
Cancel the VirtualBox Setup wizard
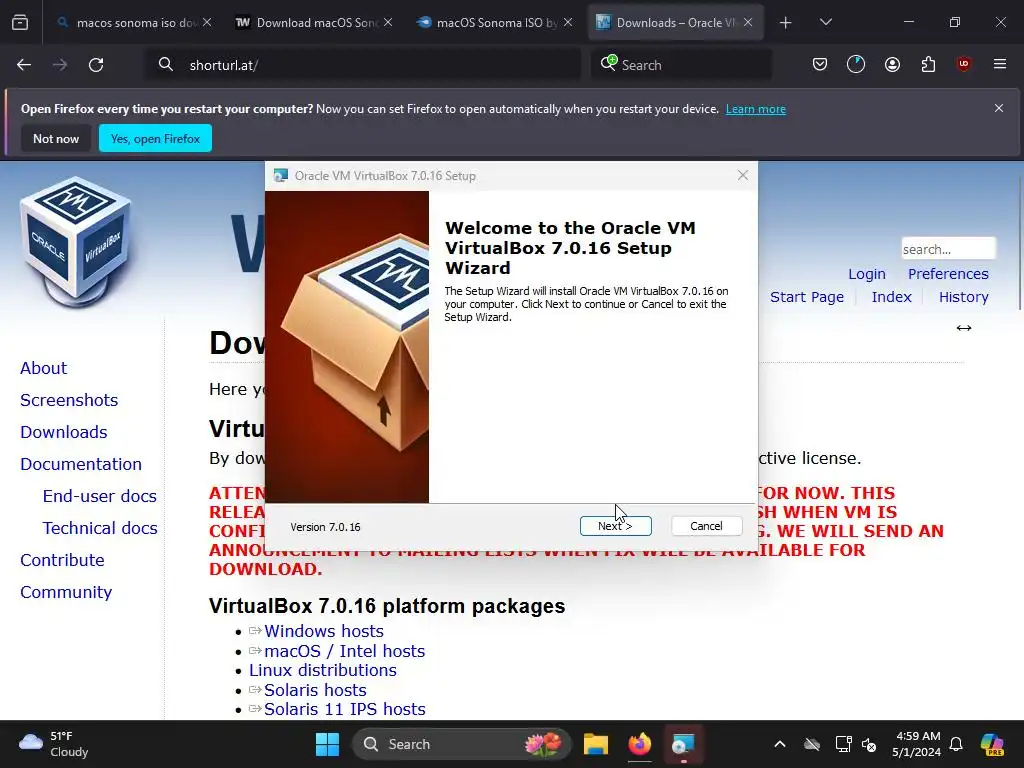(706, 526)
